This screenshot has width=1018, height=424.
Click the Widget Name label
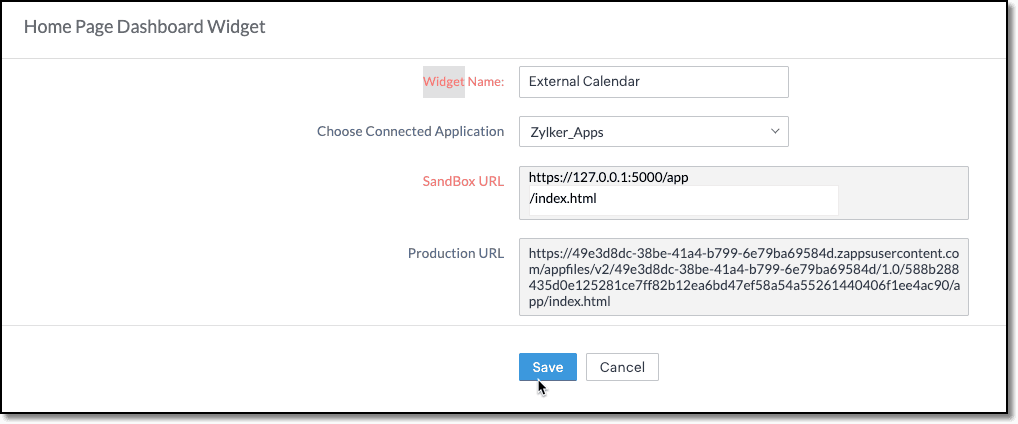(463, 81)
